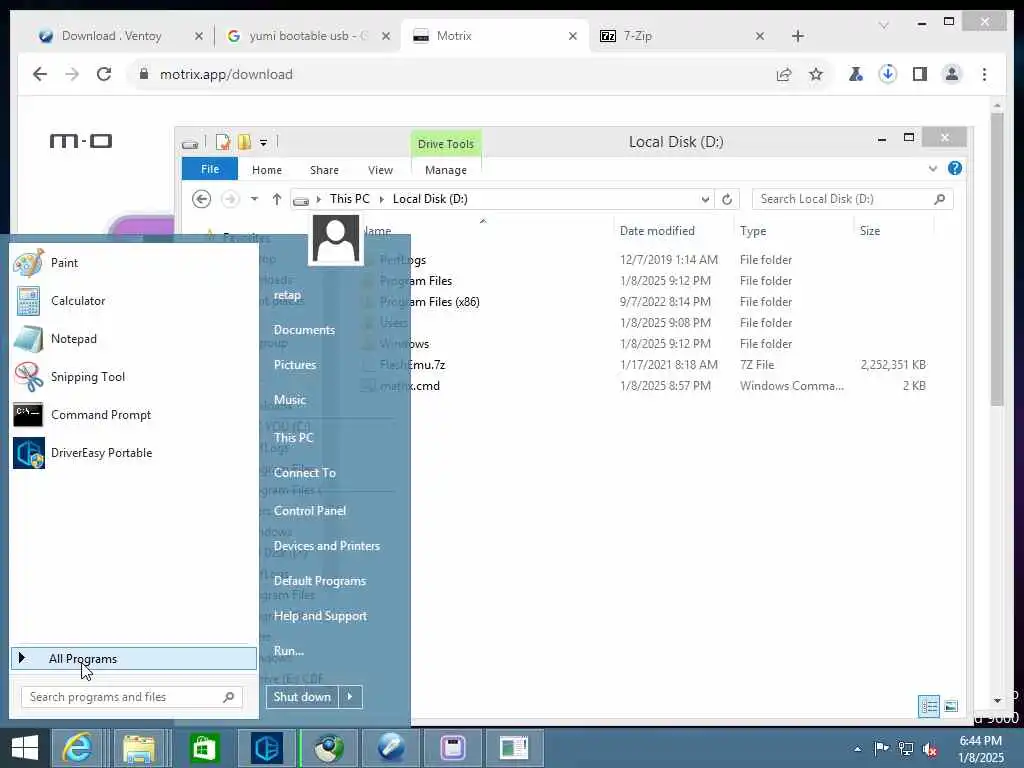Open the address path history dropdown
1024x768 pixels.
coord(705,199)
